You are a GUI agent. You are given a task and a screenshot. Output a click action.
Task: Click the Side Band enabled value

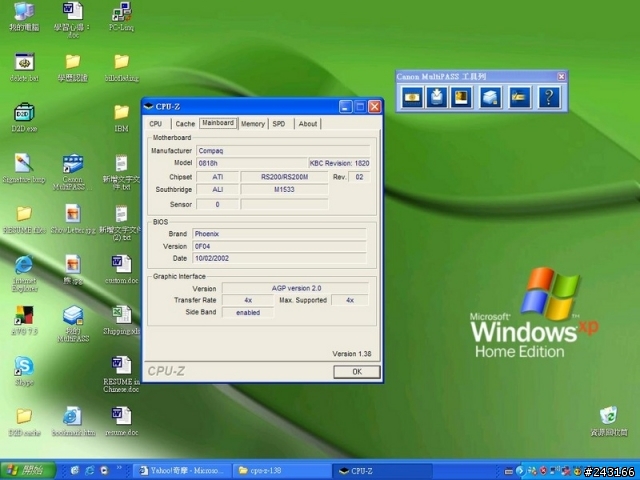pyautogui.click(x=248, y=312)
